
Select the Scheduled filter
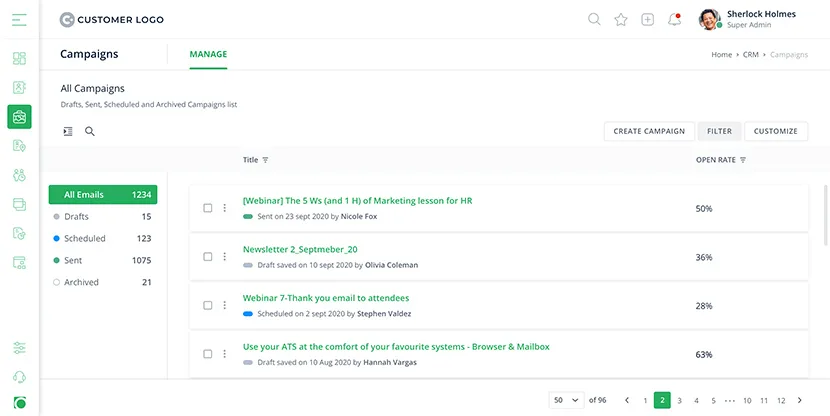[103, 238]
